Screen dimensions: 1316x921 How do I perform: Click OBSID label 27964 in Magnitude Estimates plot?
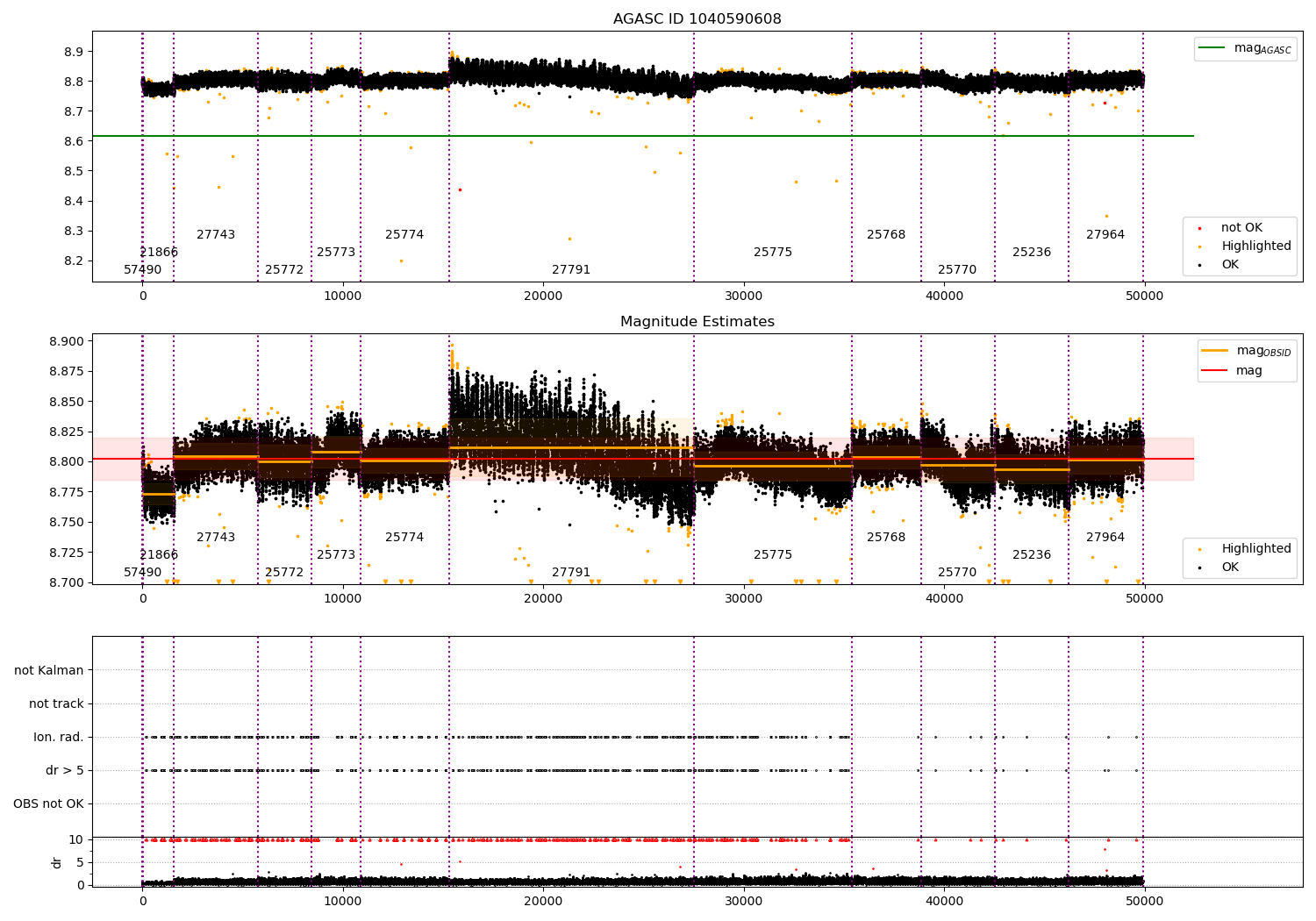(1105, 538)
